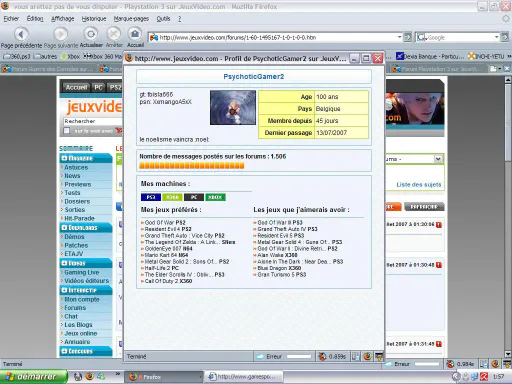Go back with the Page précédente arrow
This screenshot has width=512, height=384.
pos(21,34)
